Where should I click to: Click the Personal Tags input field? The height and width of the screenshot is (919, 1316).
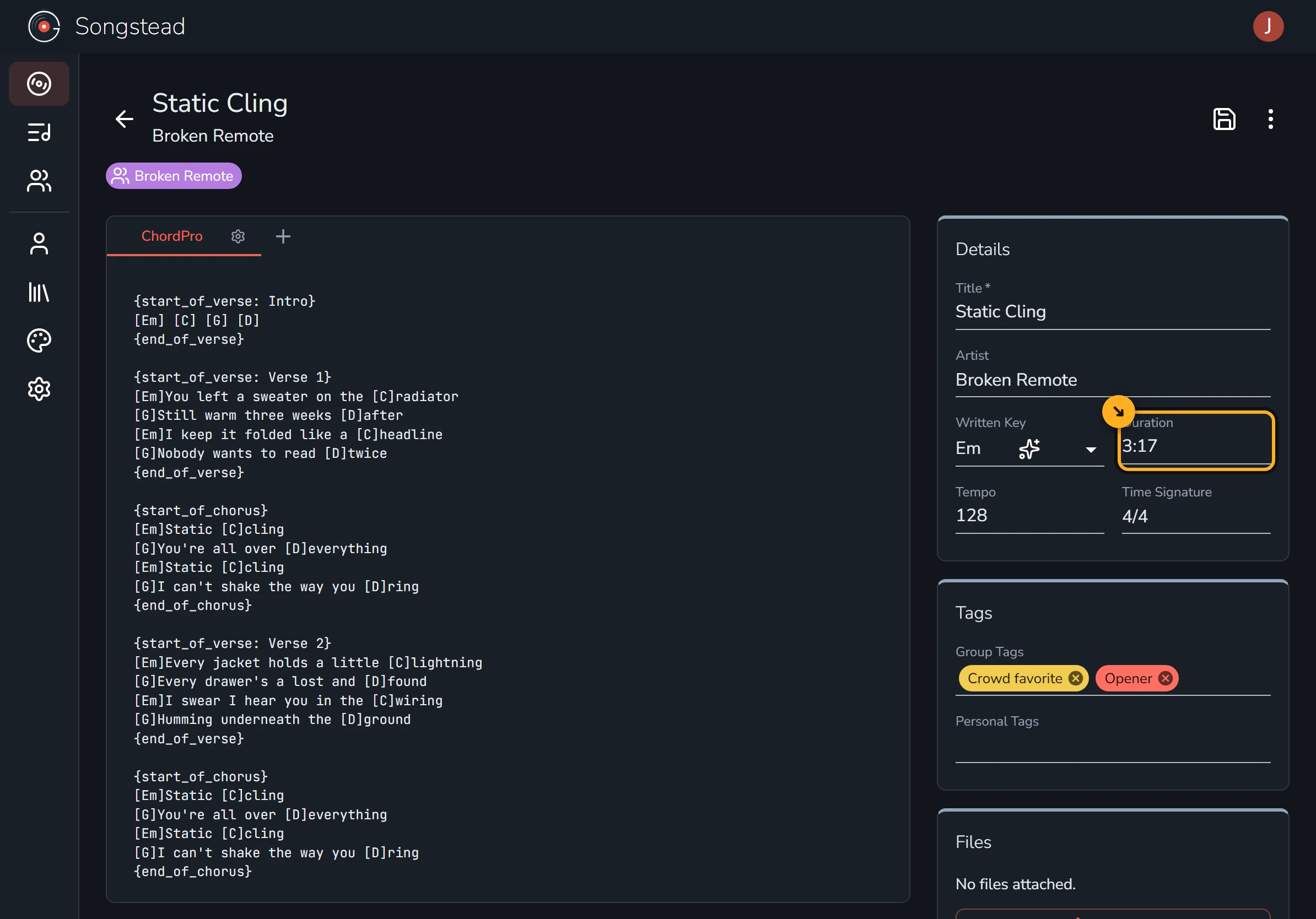(x=1112, y=747)
